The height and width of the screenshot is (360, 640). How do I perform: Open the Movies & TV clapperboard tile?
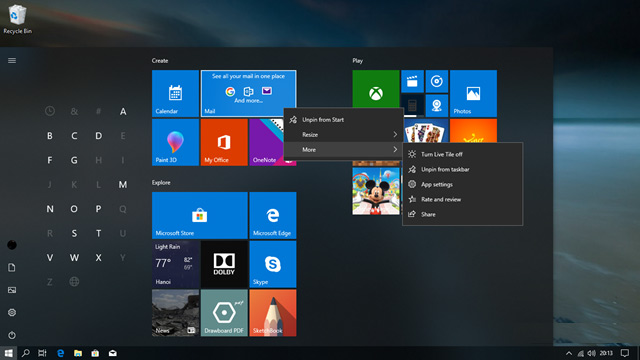point(412,81)
